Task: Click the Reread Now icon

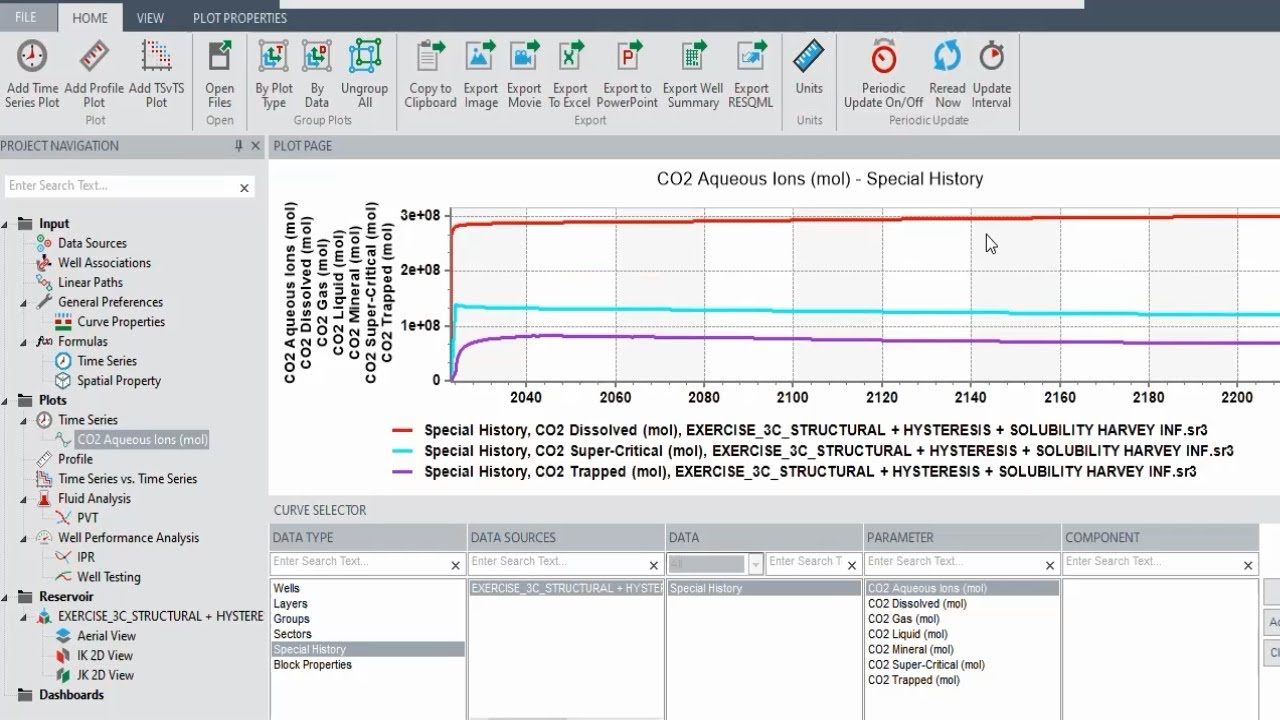Action: coord(947,57)
